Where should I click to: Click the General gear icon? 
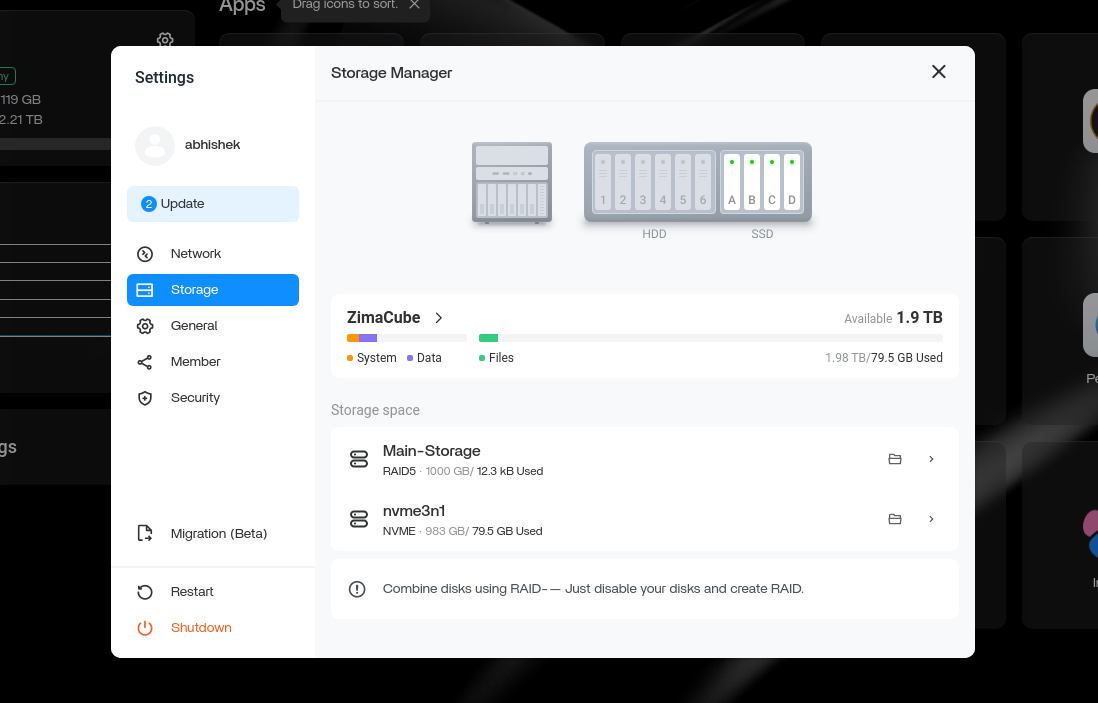[x=145, y=325]
